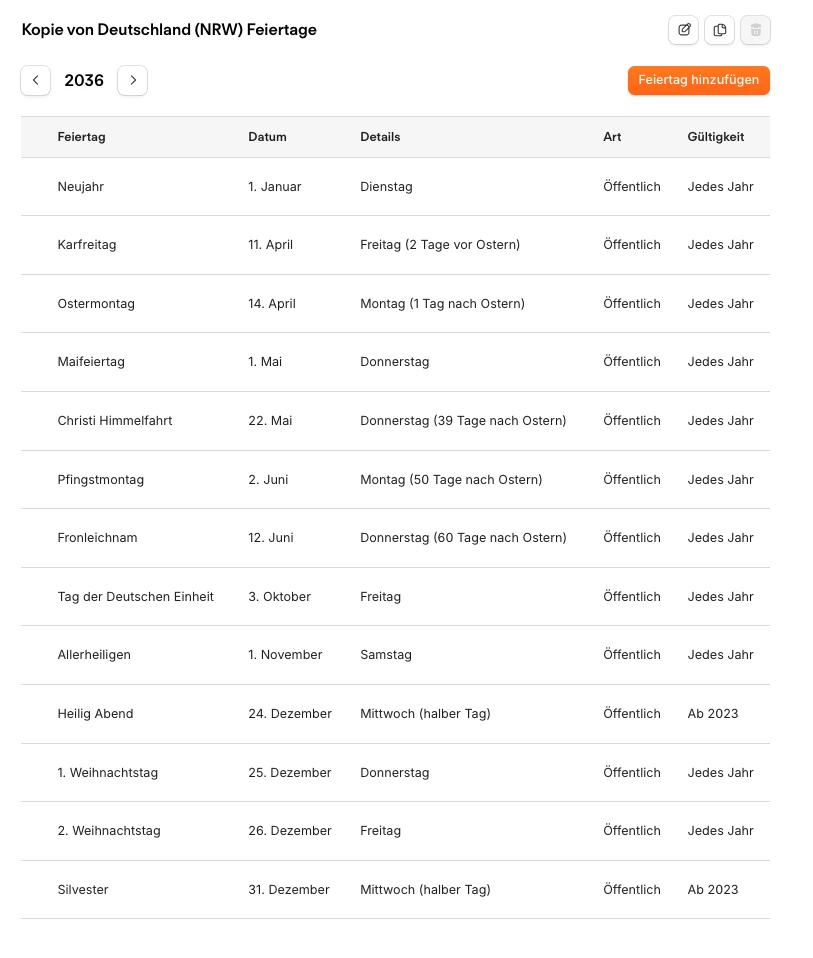
Task: Click the 2036 year label
Action: pyautogui.click(x=84, y=81)
